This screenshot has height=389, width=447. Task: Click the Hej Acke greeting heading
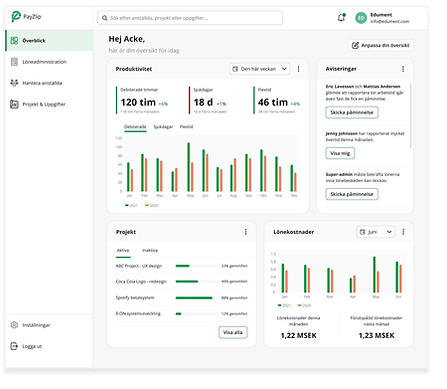[127, 39]
